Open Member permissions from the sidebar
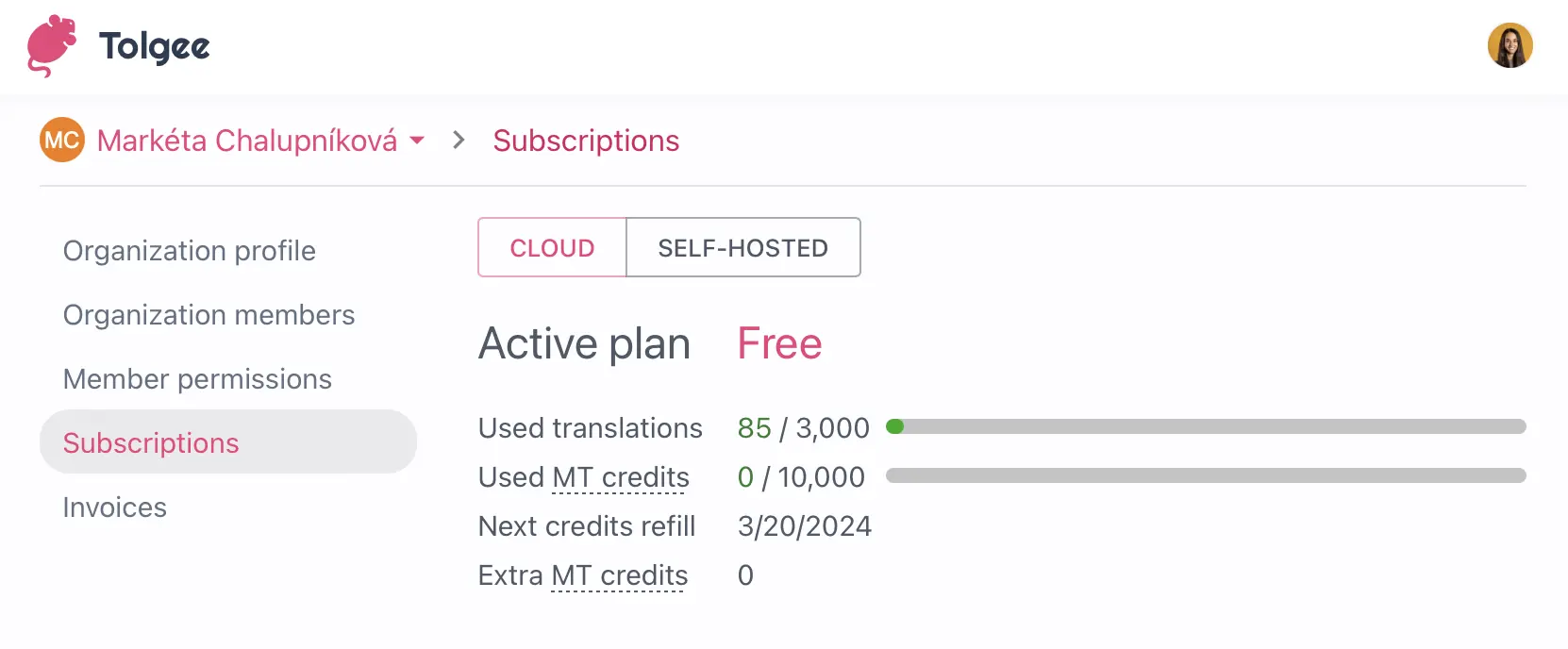Screen dimensions: 1568x649 (x=197, y=378)
